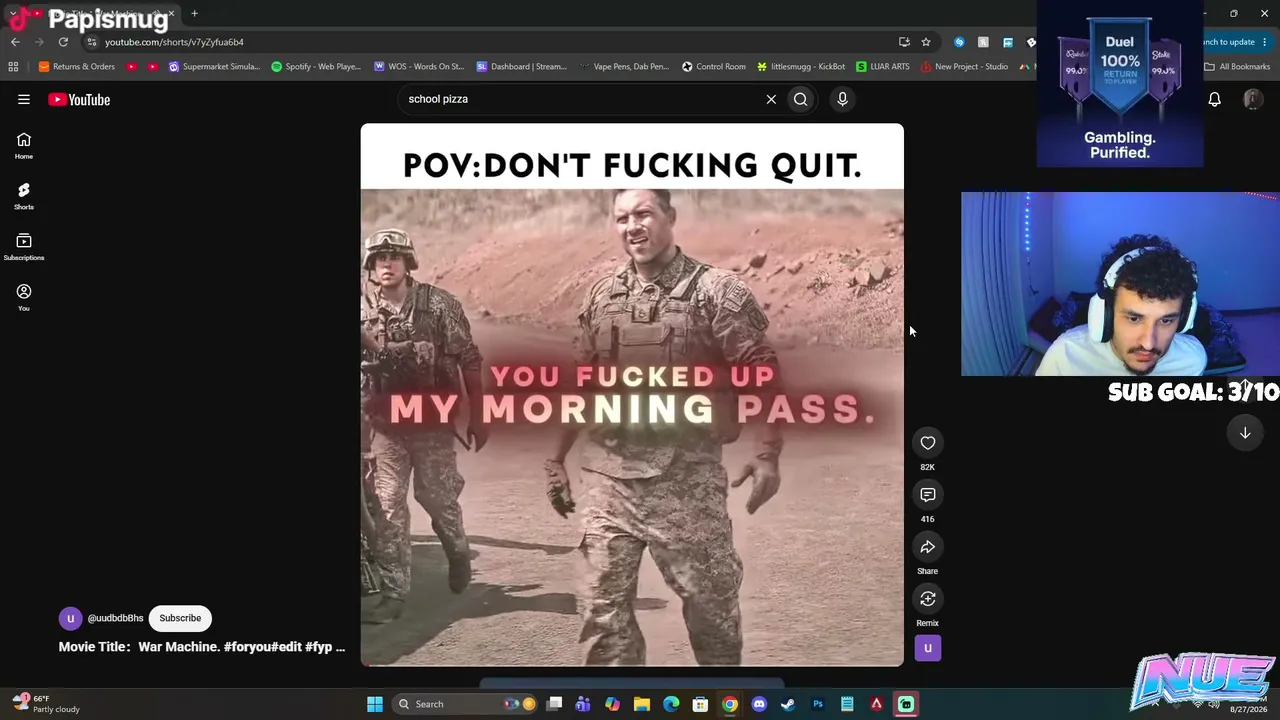Open the taskbar date clock
Image resolution: width=1280 pixels, height=720 pixels.
coord(1248,709)
